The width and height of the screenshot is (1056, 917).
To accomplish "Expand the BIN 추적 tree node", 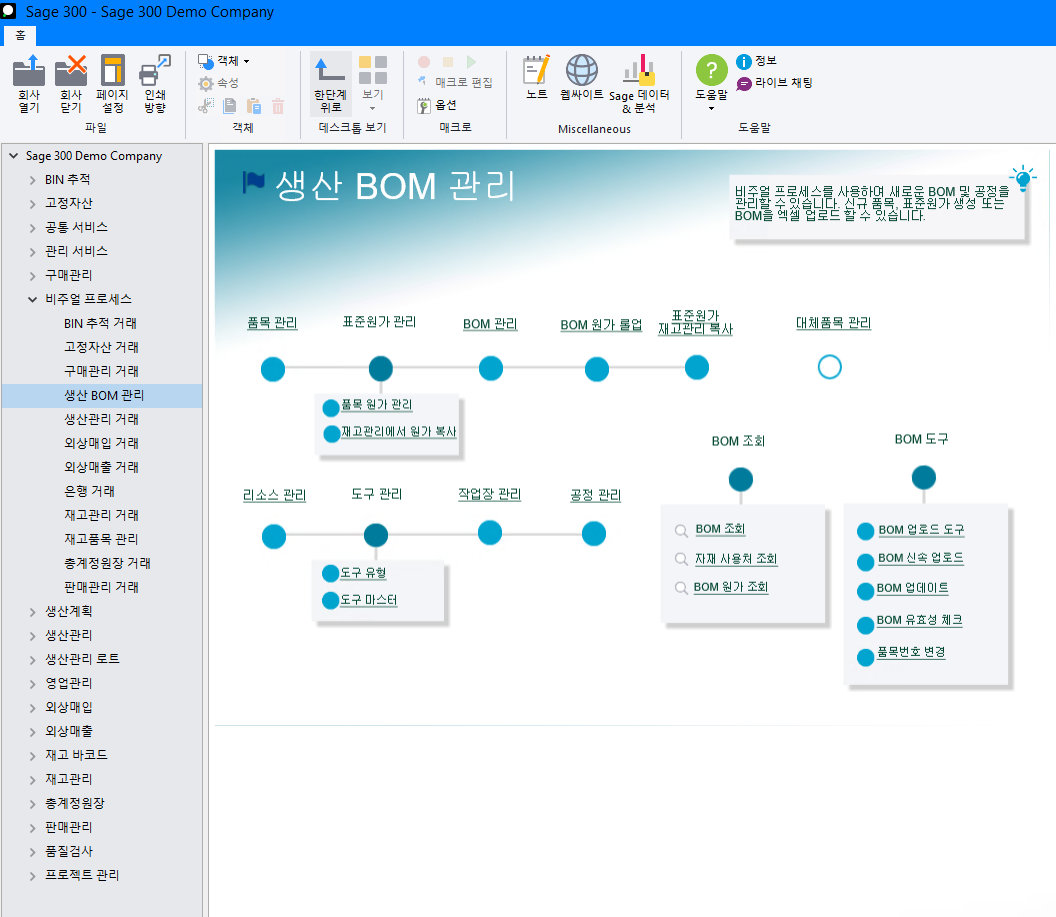I will pyautogui.click(x=32, y=180).
